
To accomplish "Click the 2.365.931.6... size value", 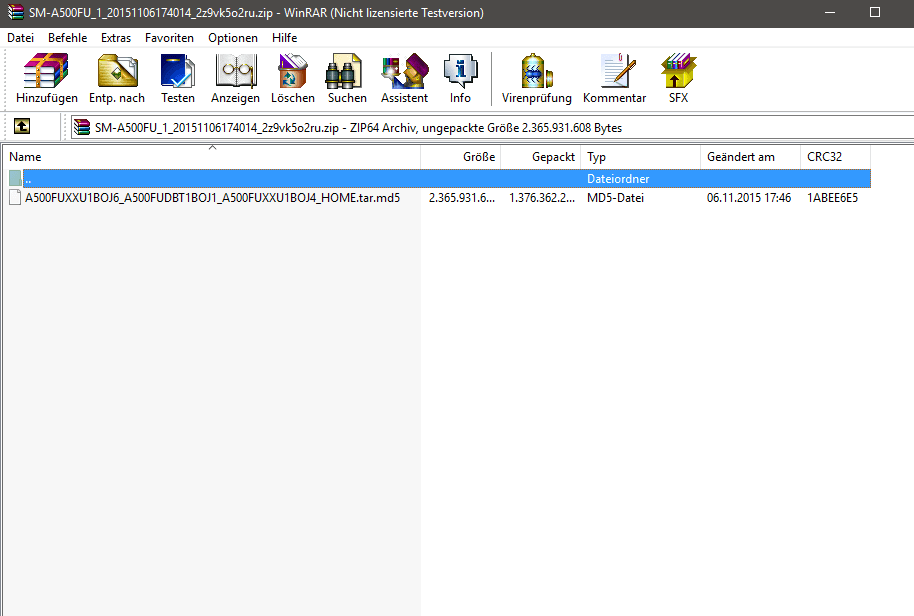I will click(462, 198).
